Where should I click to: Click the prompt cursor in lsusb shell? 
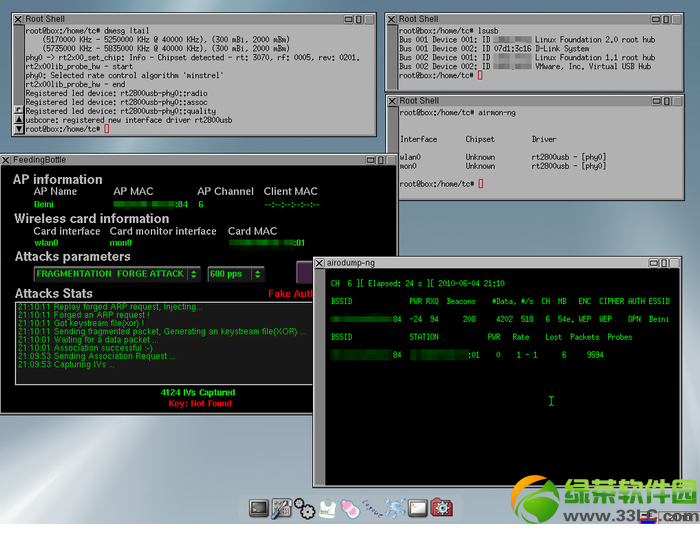(480, 75)
